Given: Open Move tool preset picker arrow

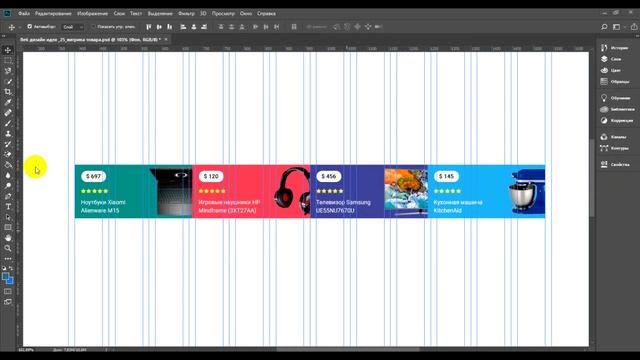Looking at the screenshot, I should [x=20, y=27].
